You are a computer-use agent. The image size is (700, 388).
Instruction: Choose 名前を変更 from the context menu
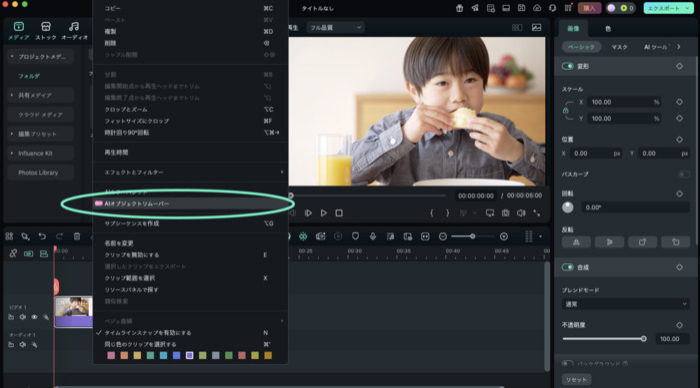coord(190,243)
